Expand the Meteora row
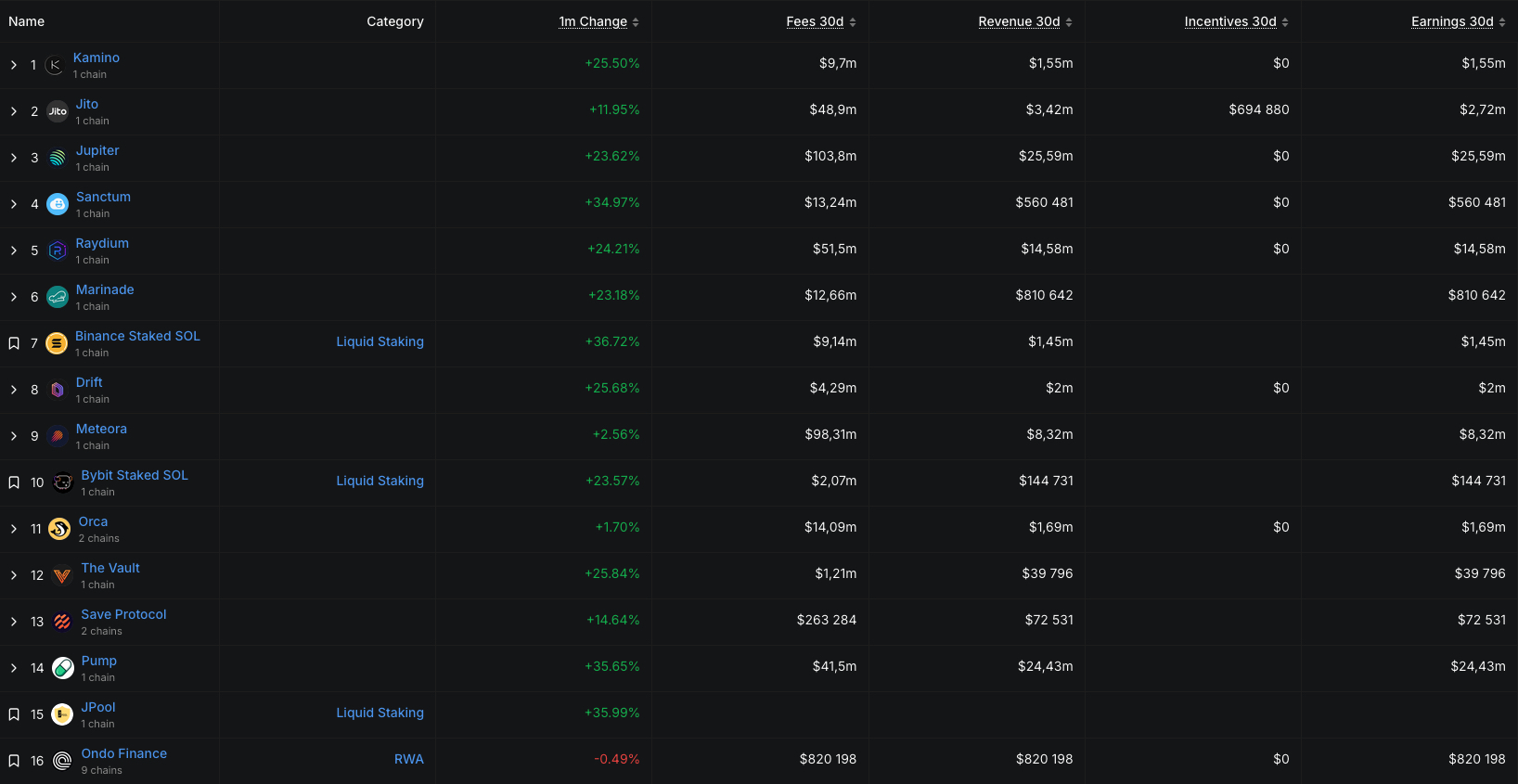This screenshot has width=1518, height=784. pos(14,436)
